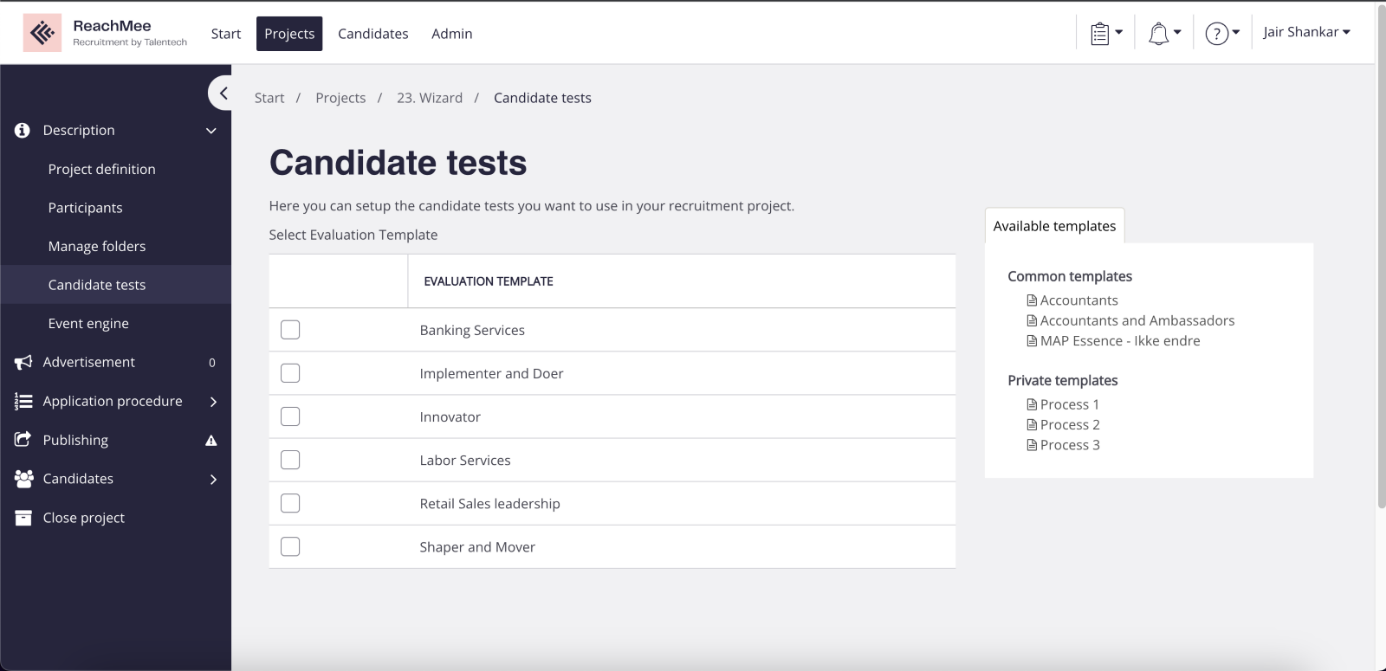Image resolution: width=1386 pixels, height=671 pixels.
Task: Switch to the Available templates tab
Action: (x=1054, y=226)
